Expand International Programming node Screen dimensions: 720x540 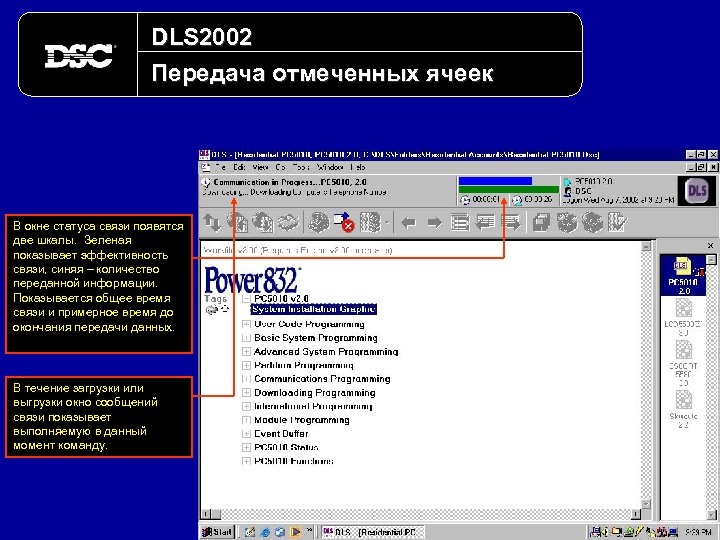pyautogui.click(x=246, y=406)
